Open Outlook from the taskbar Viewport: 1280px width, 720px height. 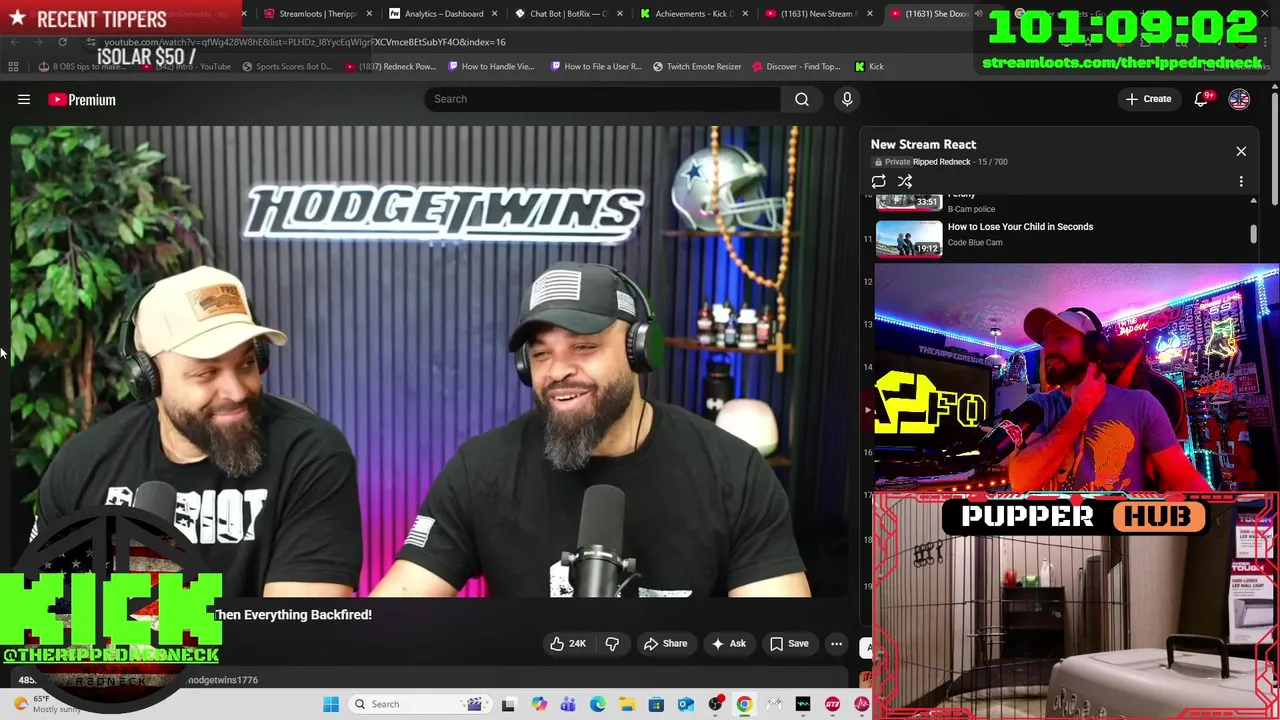tap(685, 704)
